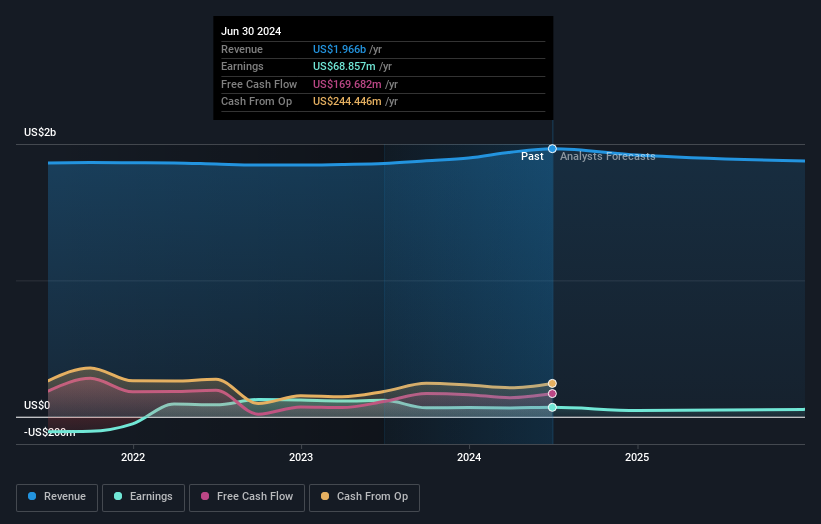This screenshot has width=821, height=524.
Task: Click the Analysts Forecasts label
Action: 607,156
